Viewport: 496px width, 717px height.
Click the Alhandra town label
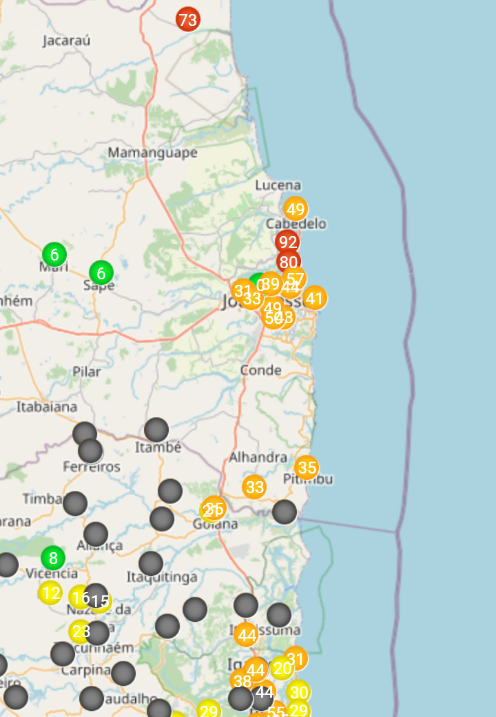point(258,457)
